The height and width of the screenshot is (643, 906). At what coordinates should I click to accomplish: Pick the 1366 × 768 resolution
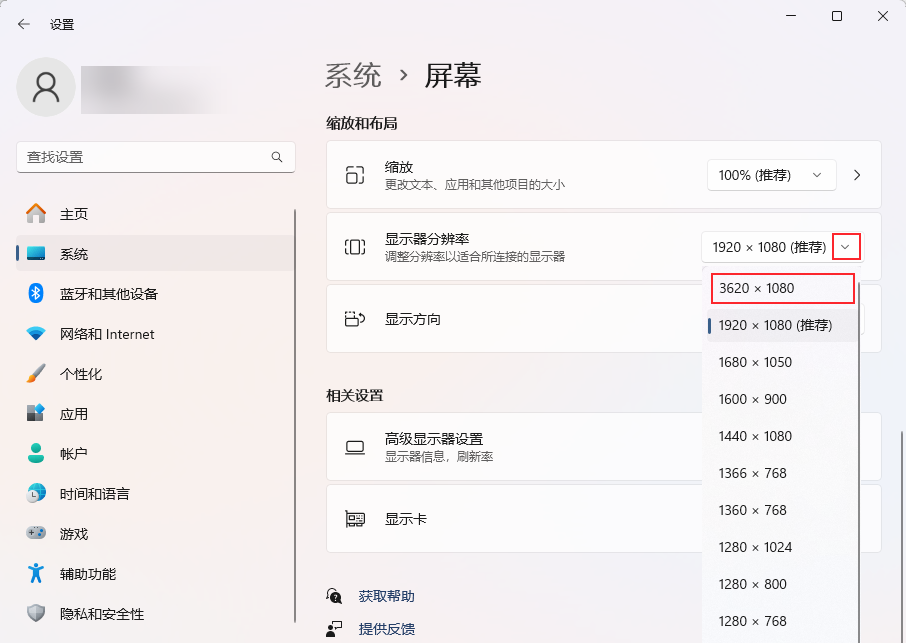tap(753, 473)
